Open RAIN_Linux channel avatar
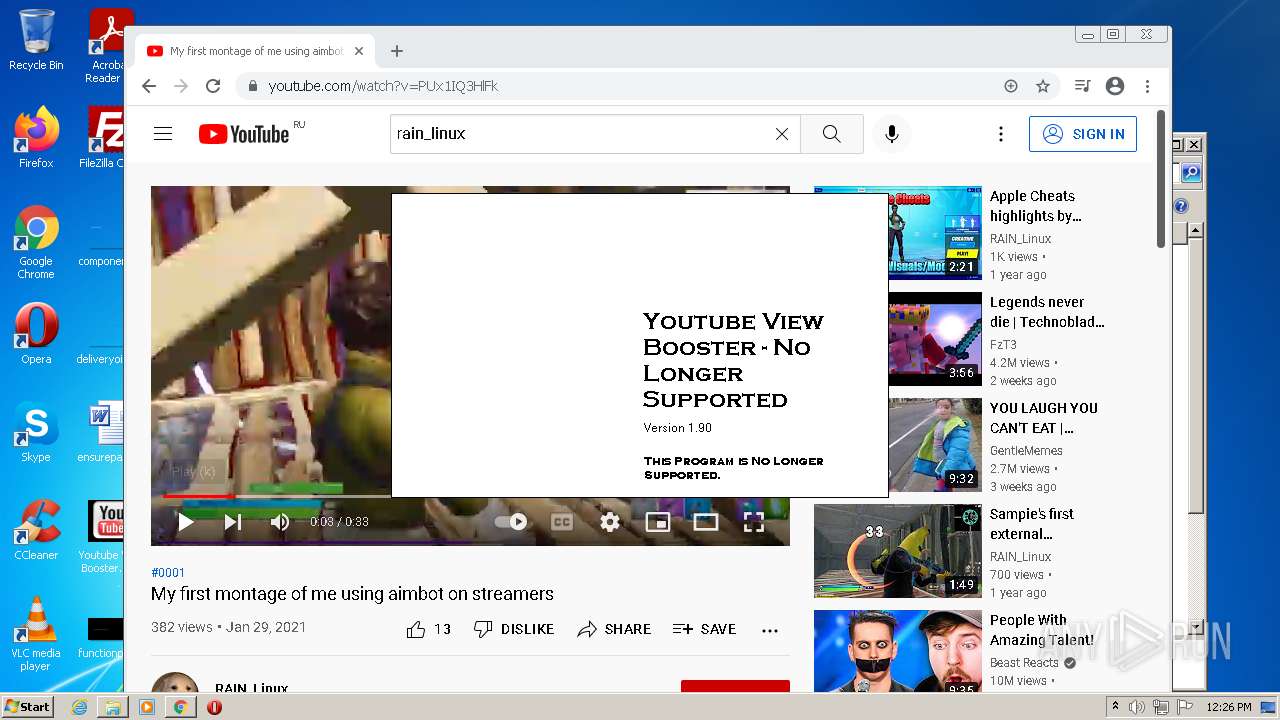 [x=175, y=683]
